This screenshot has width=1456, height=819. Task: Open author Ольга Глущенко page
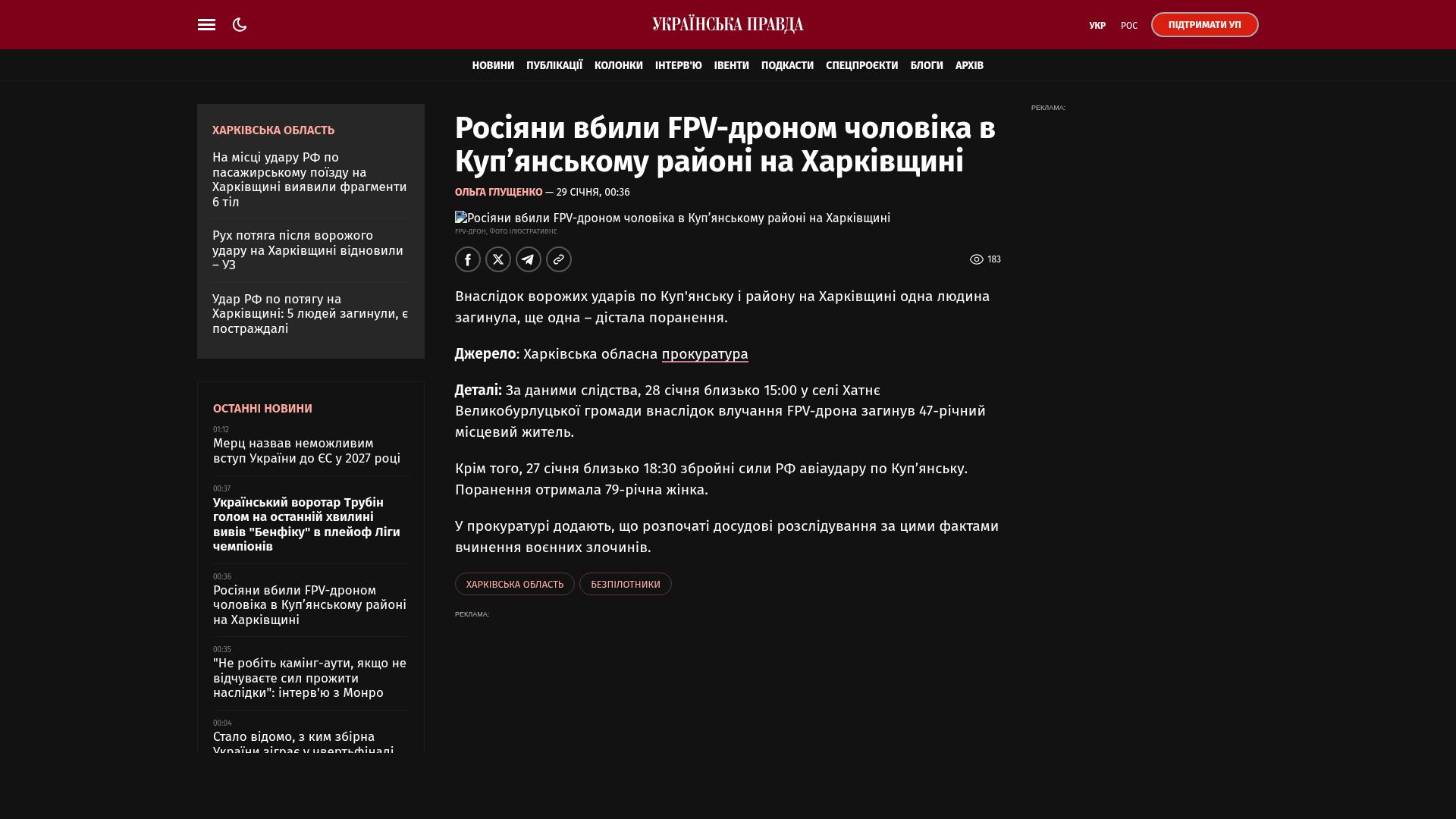pyautogui.click(x=498, y=193)
